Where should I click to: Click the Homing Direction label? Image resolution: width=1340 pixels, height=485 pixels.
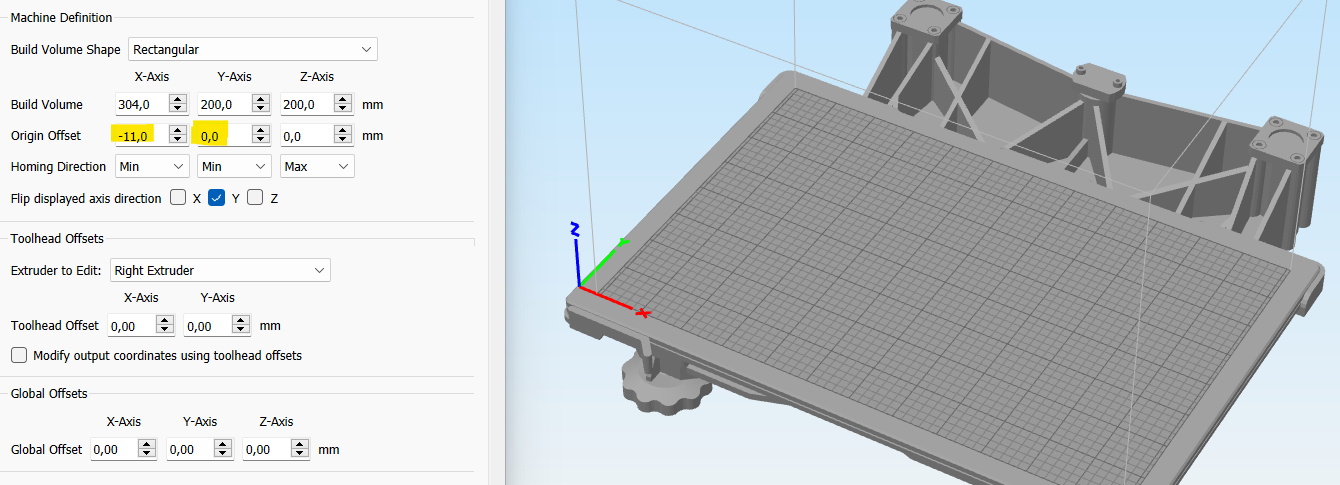[58, 167]
